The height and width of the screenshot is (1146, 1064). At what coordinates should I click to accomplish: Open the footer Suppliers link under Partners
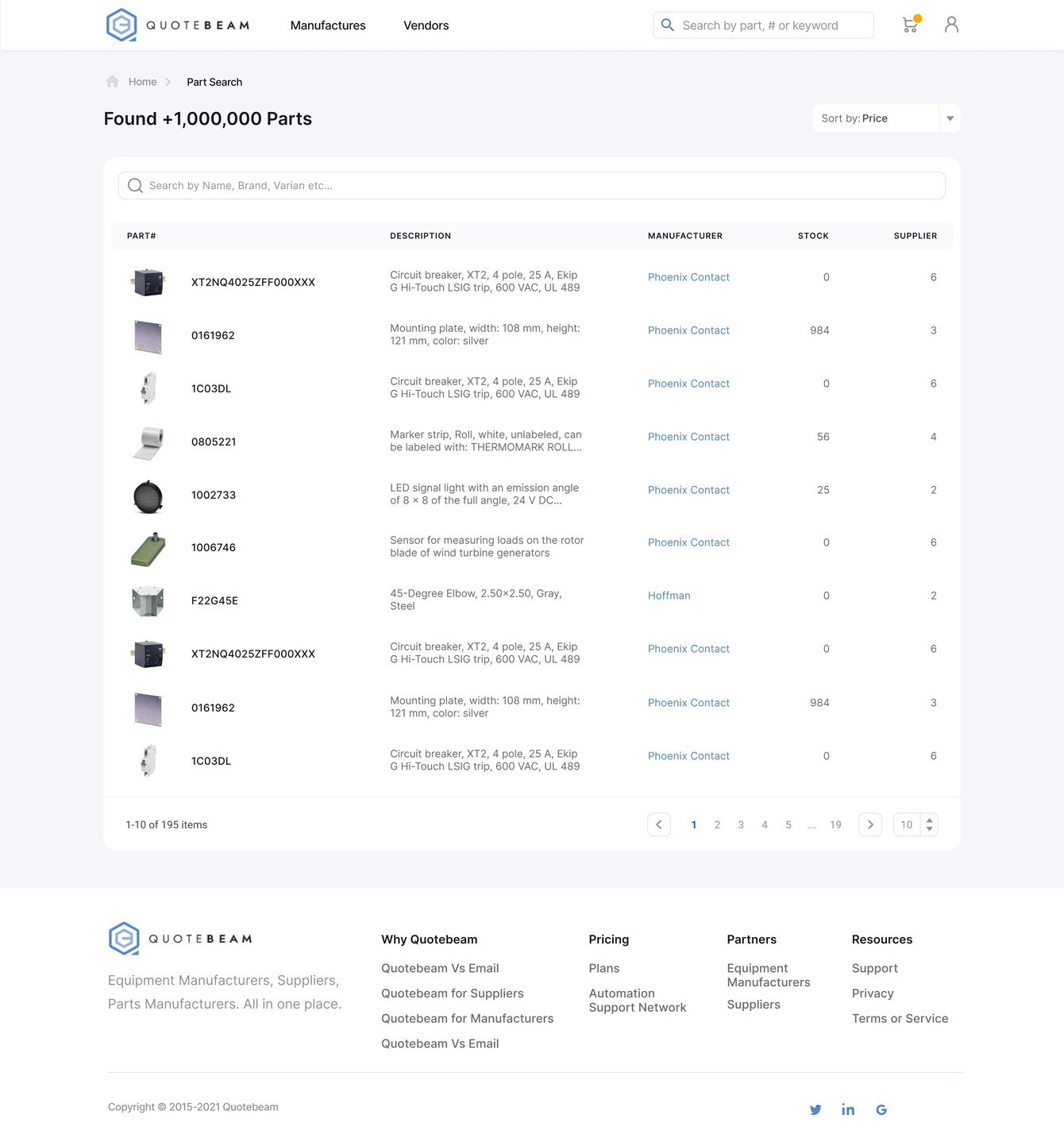pyautogui.click(x=754, y=1005)
